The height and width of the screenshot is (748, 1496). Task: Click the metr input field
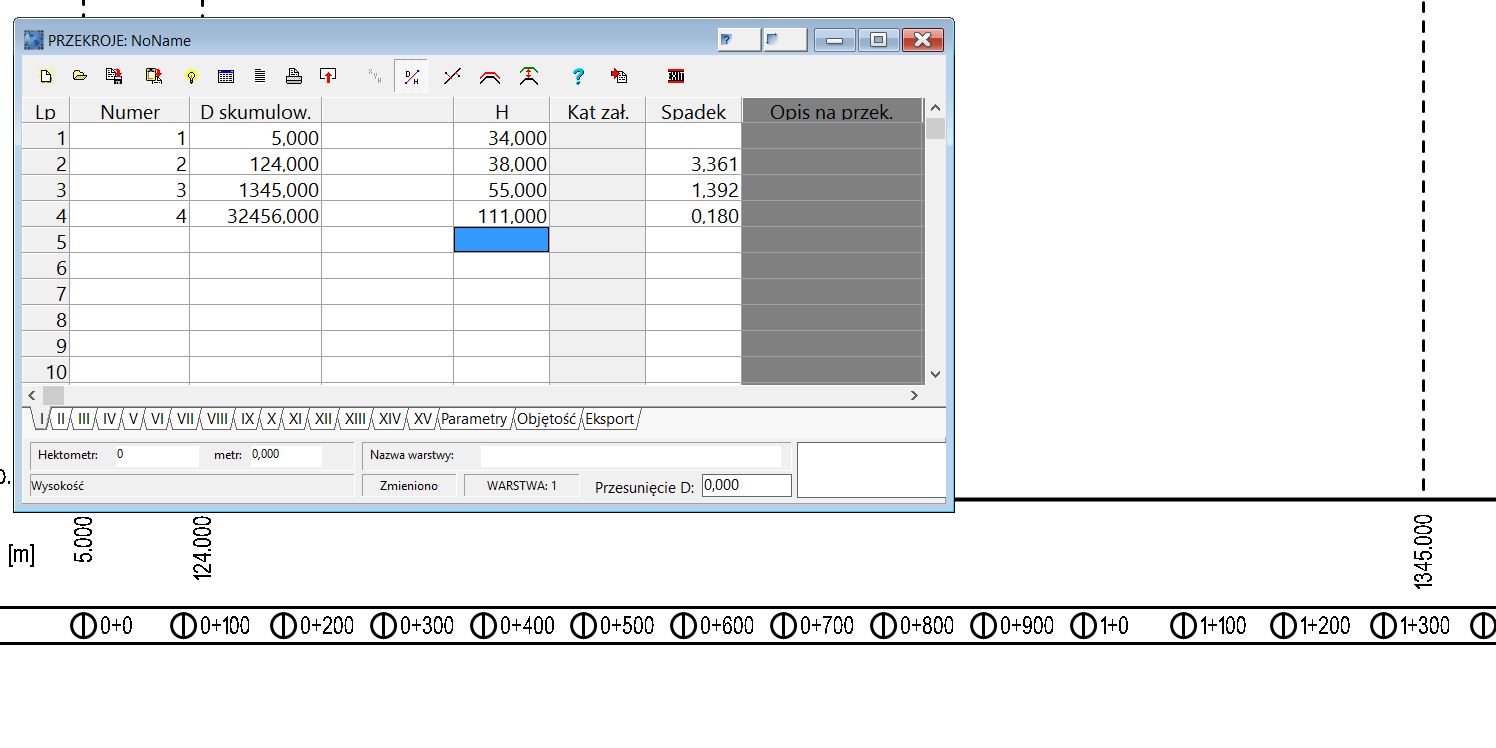(x=285, y=455)
